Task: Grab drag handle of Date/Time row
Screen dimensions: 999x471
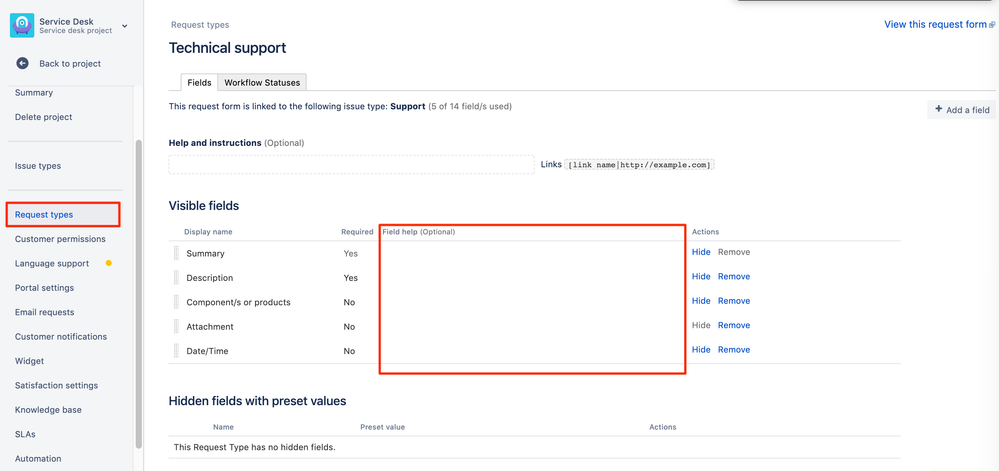Action: [176, 351]
